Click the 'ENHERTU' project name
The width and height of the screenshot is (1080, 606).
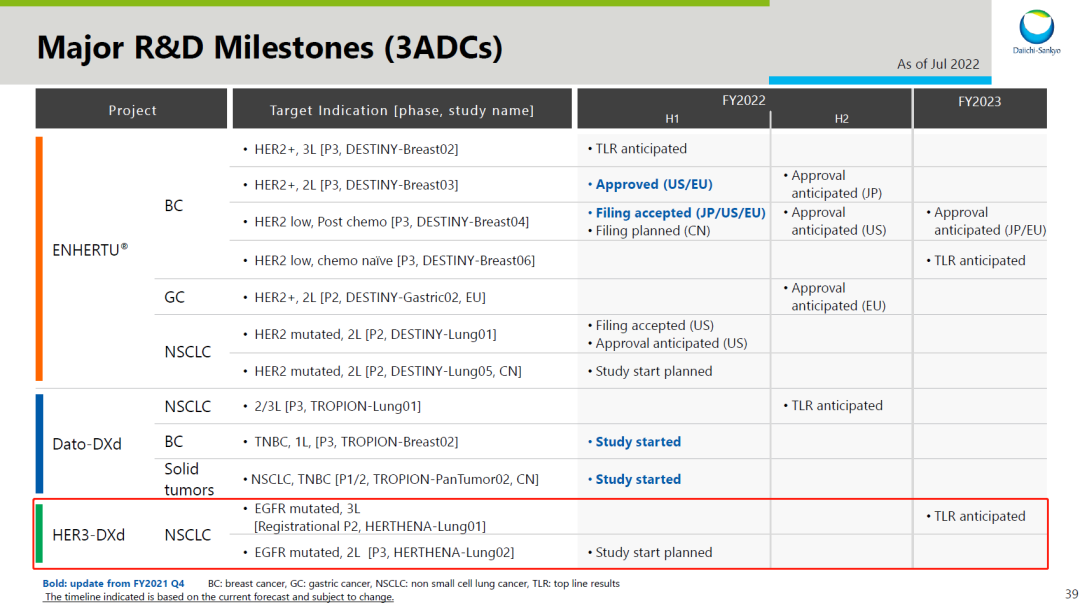[90, 249]
